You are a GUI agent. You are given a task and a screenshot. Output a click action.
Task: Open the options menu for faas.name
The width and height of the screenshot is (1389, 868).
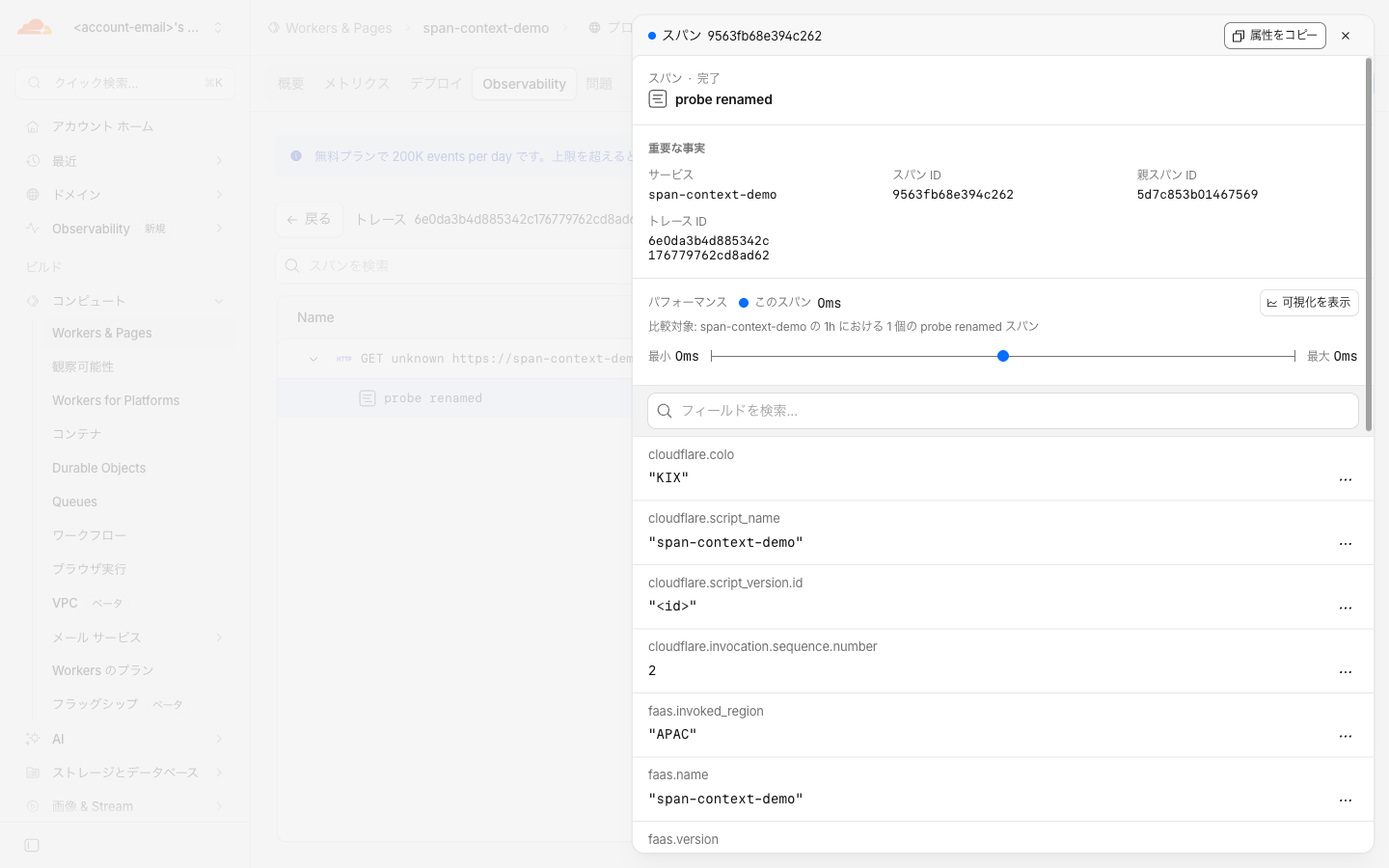[1346, 800]
